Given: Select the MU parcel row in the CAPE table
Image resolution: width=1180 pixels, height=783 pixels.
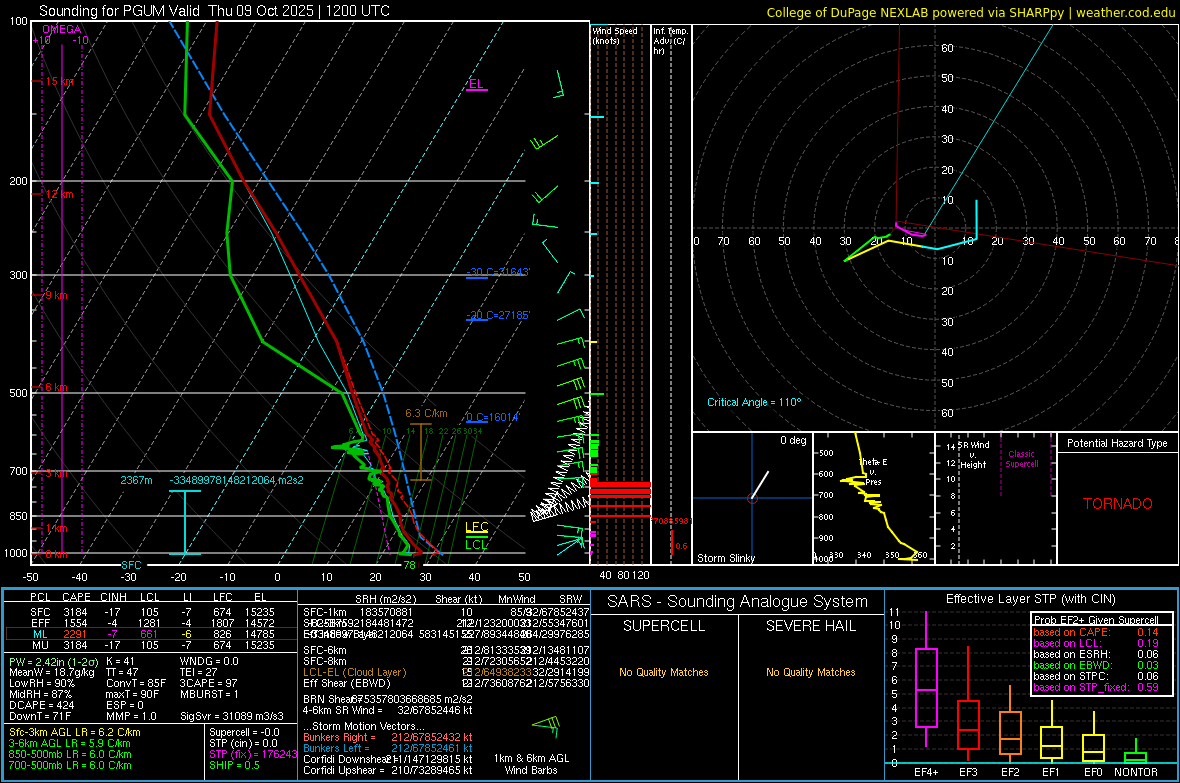Looking at the screenshot, I should click(x=152, y=645).
